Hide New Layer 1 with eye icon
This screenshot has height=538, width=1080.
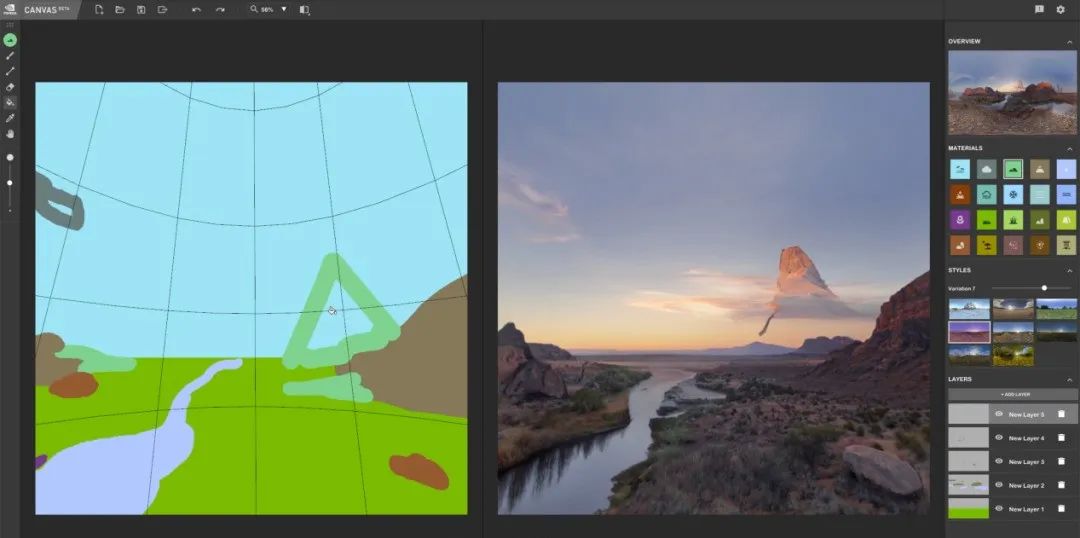[x=998, y=509]
